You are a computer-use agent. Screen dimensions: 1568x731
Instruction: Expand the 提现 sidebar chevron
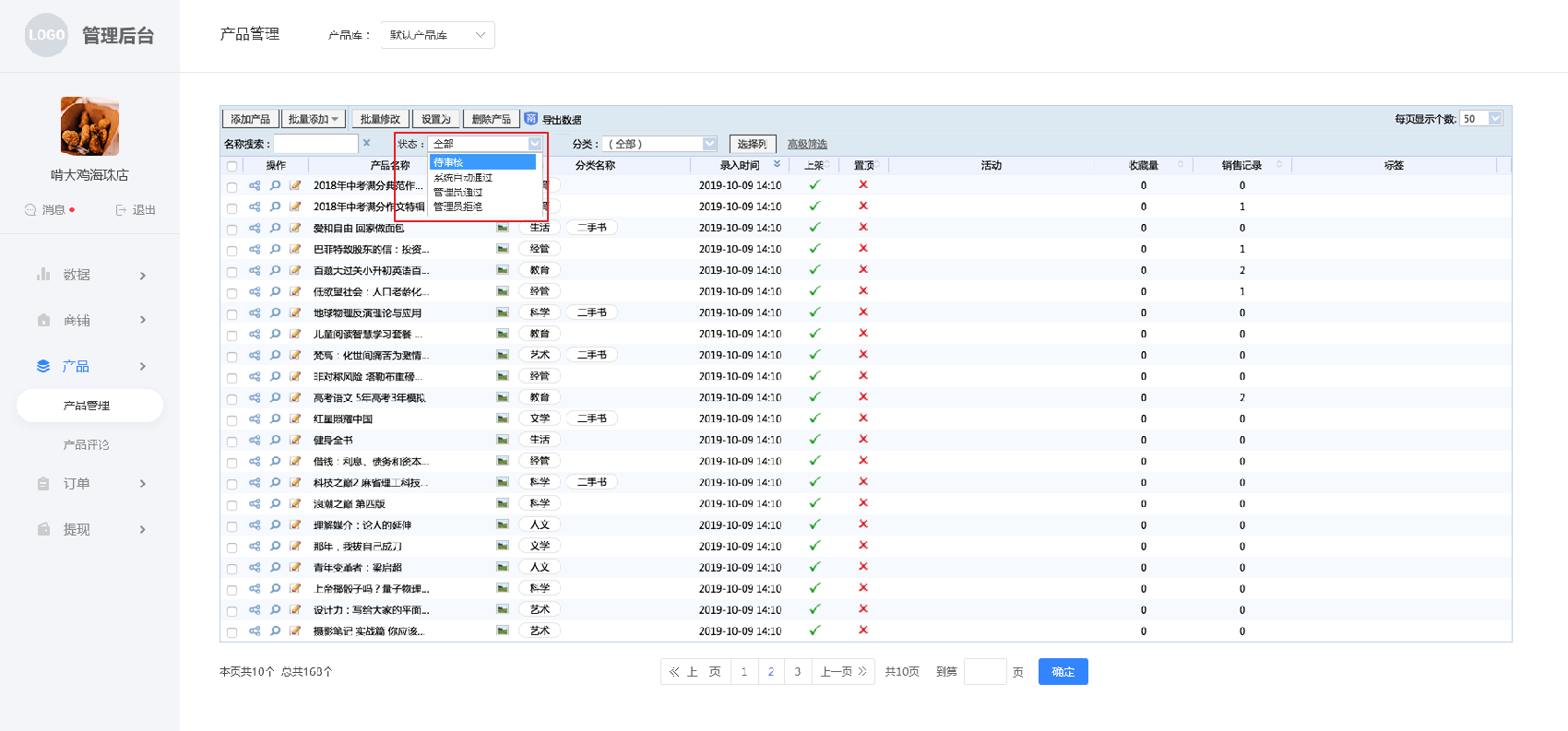point(143,529)
